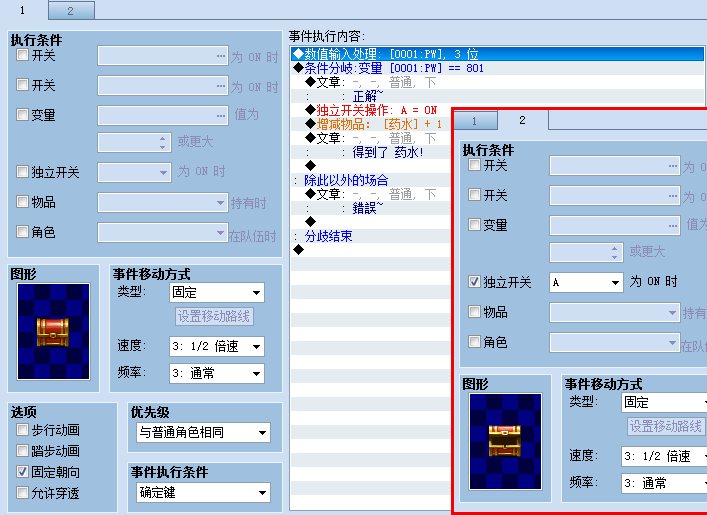
Task: Open the 独立开关 dropdown on page 1
Action: point(134,172)
